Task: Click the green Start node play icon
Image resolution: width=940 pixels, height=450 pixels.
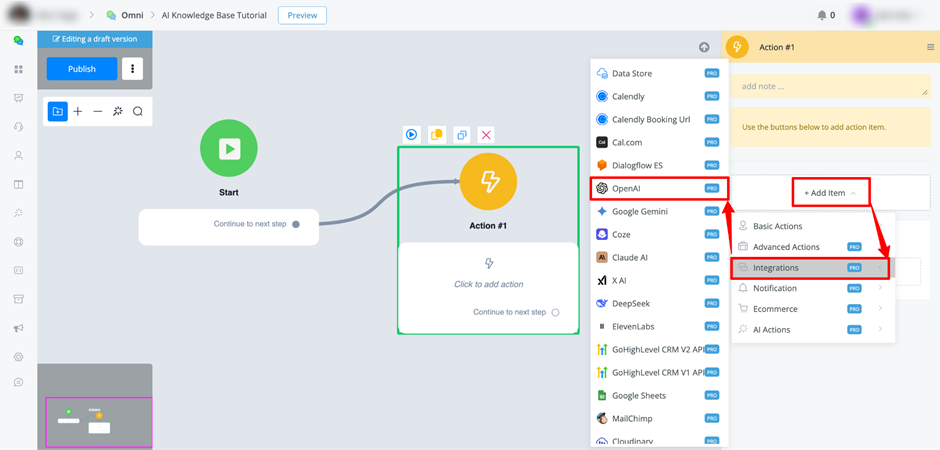Action: tap(228, 148)
